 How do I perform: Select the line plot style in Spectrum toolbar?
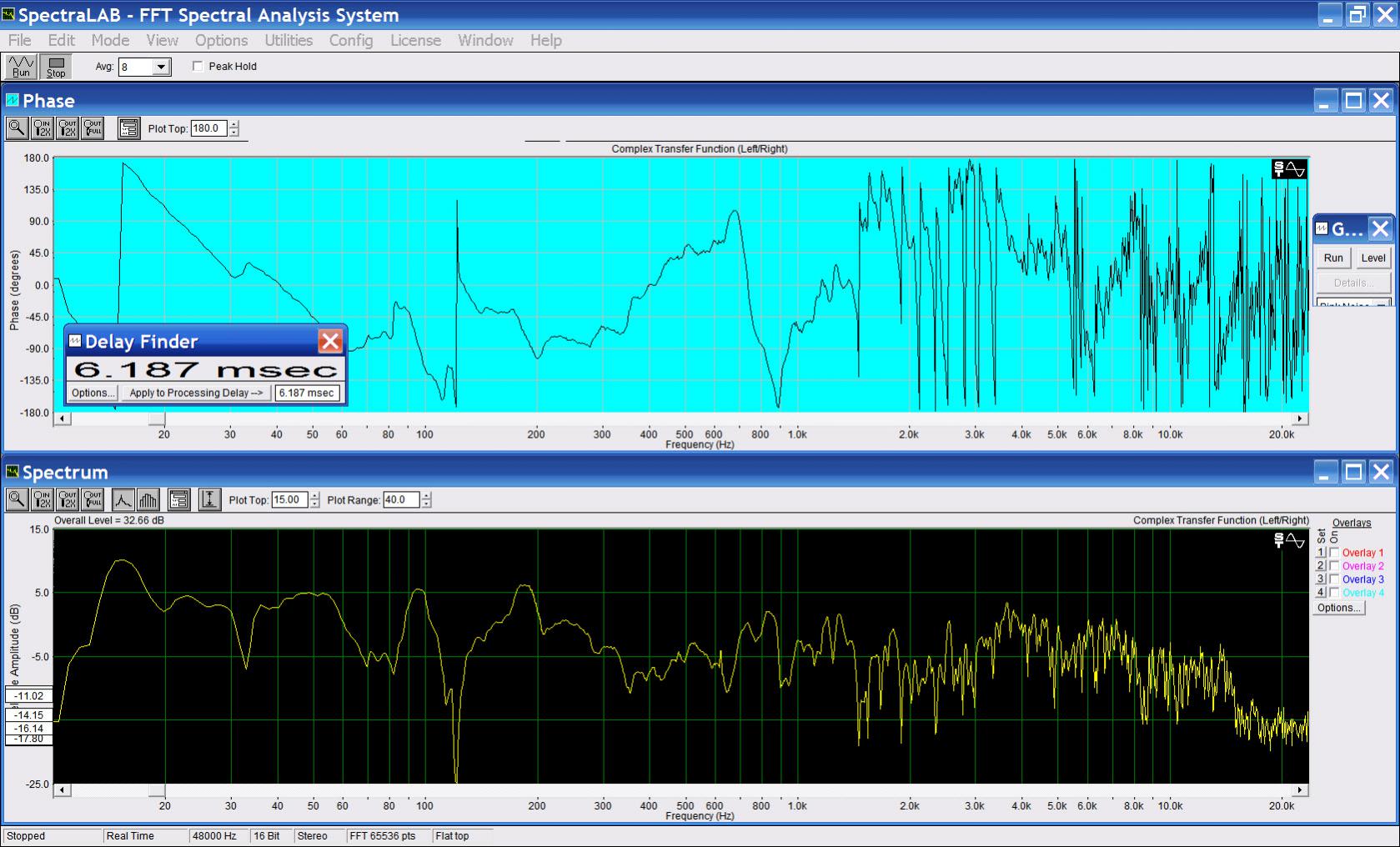(123, 500)
